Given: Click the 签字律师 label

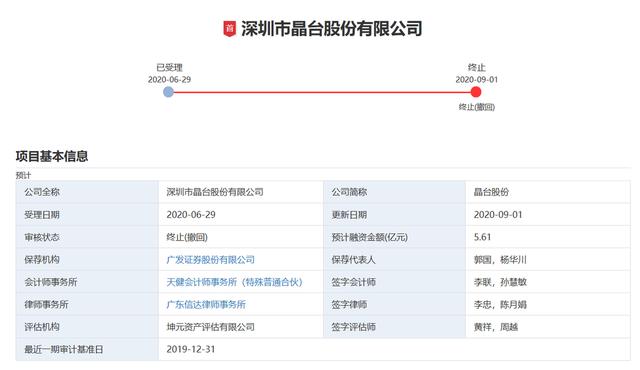Looking at the screenshot, I should click(x=349, y=304).
